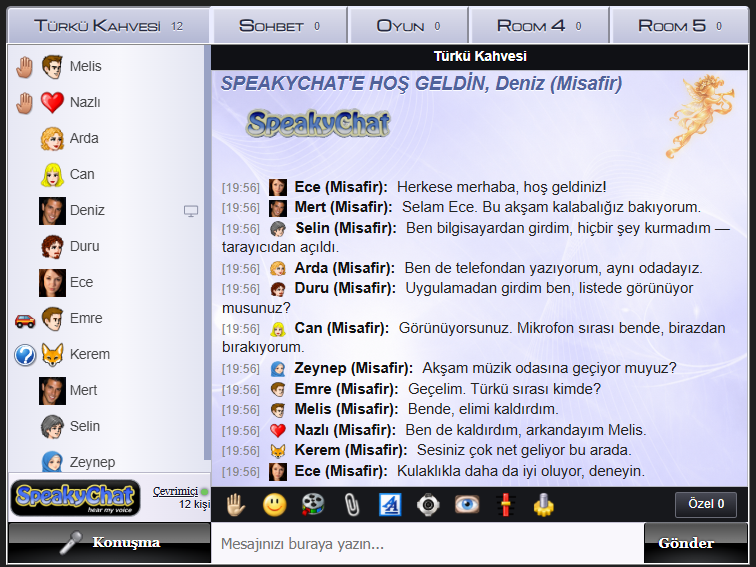Click Selin's gray-haired avatar in list
The width and height of the screenshot is (756, 567).
52,427
